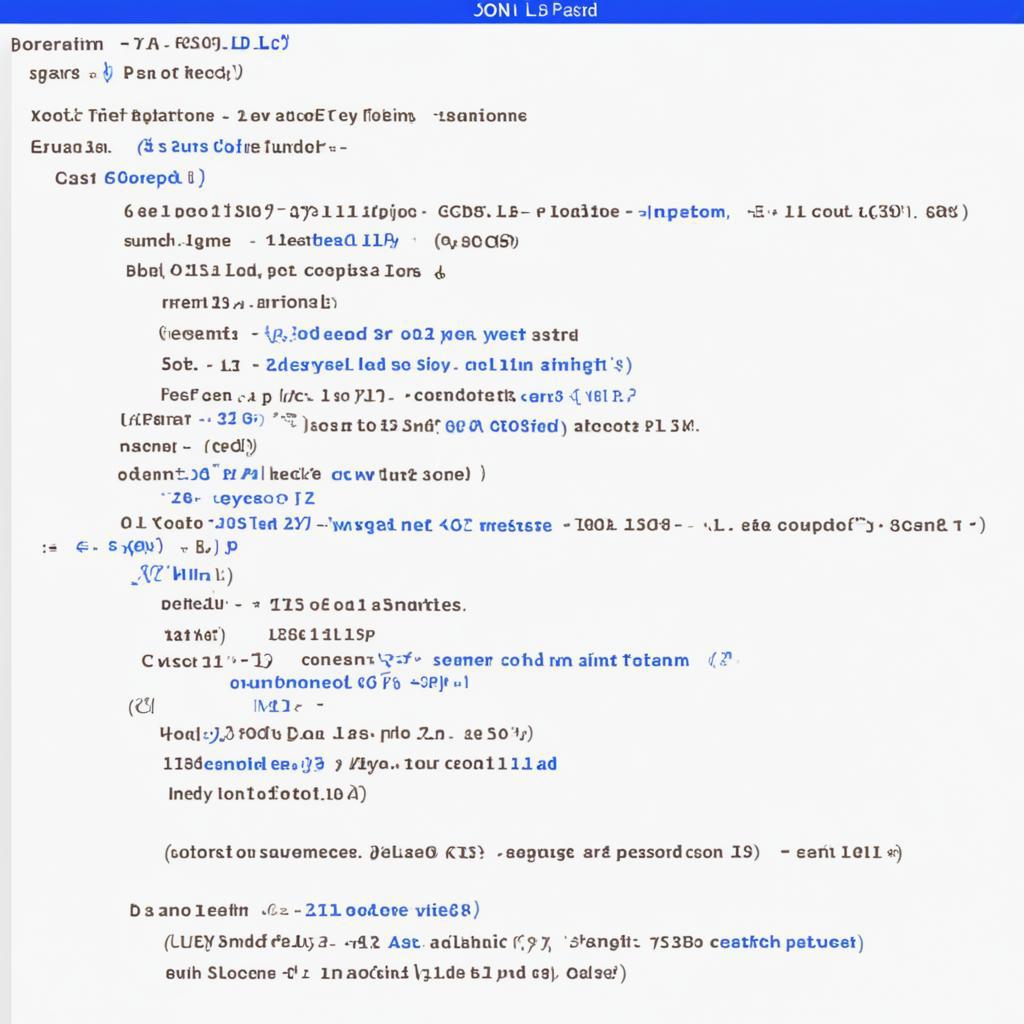
Task: Select the line starting with "Dsano"
Action: pos(304,910)
